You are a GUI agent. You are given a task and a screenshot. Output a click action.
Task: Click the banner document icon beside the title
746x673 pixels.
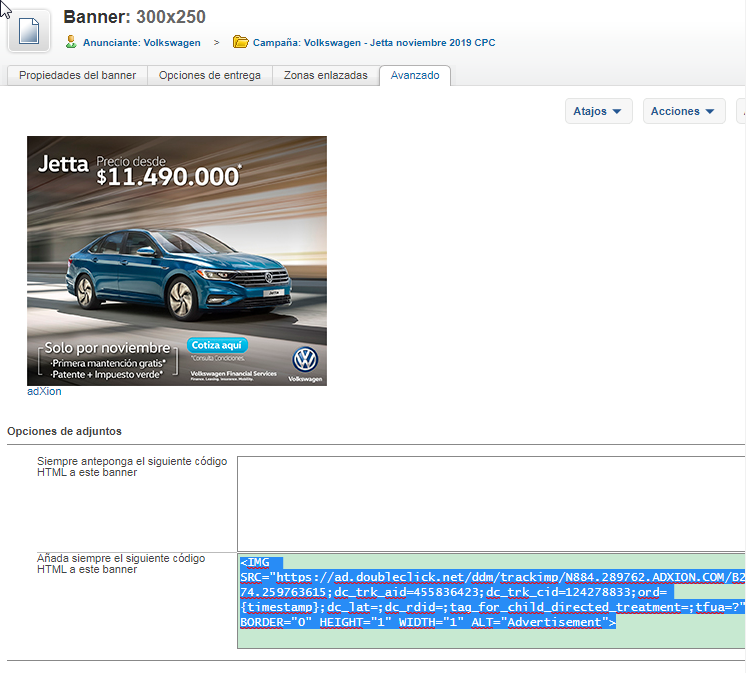click(29, 29)
